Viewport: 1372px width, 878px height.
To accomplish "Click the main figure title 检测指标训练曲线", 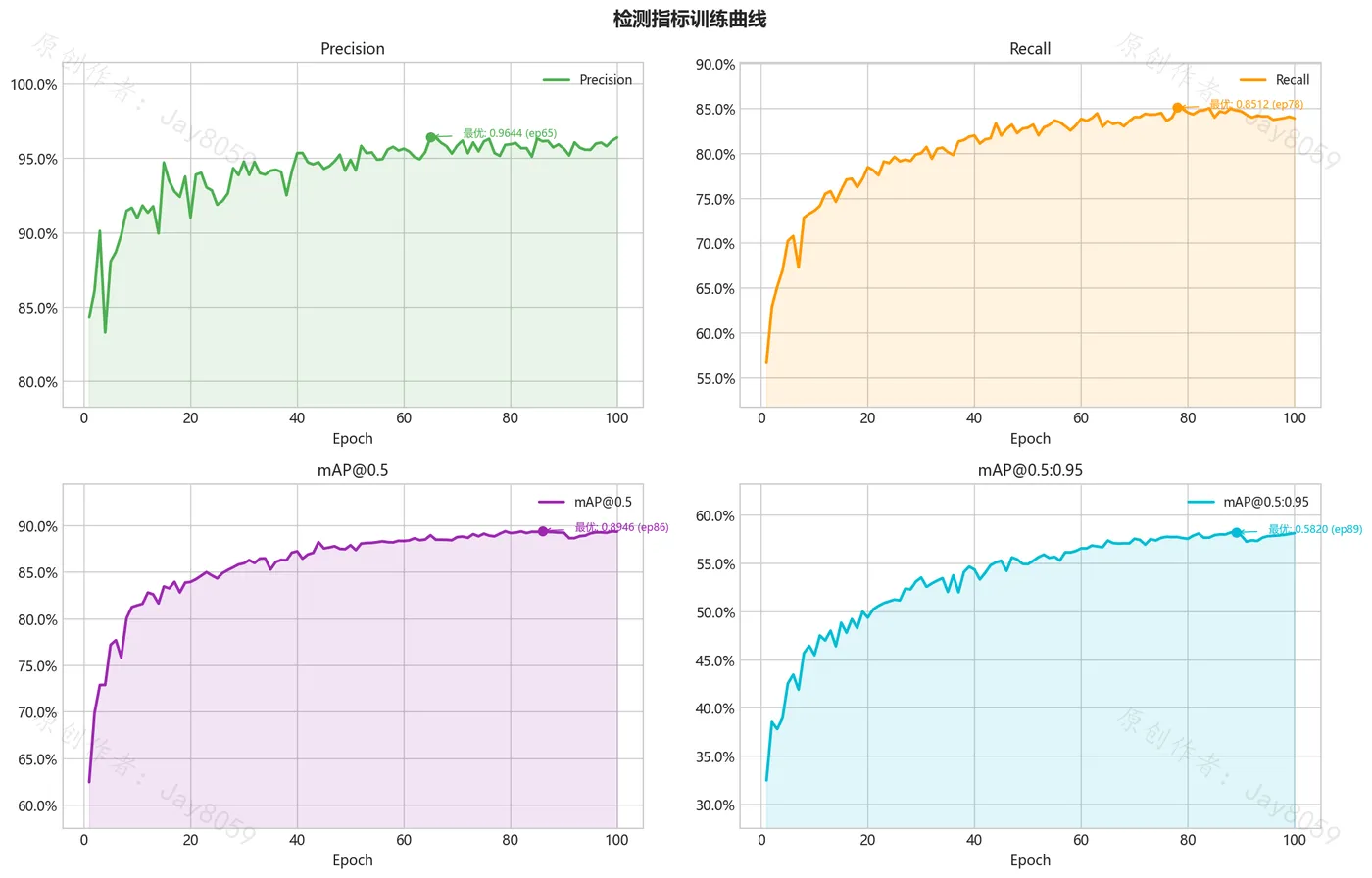I will tap(690, 19).
